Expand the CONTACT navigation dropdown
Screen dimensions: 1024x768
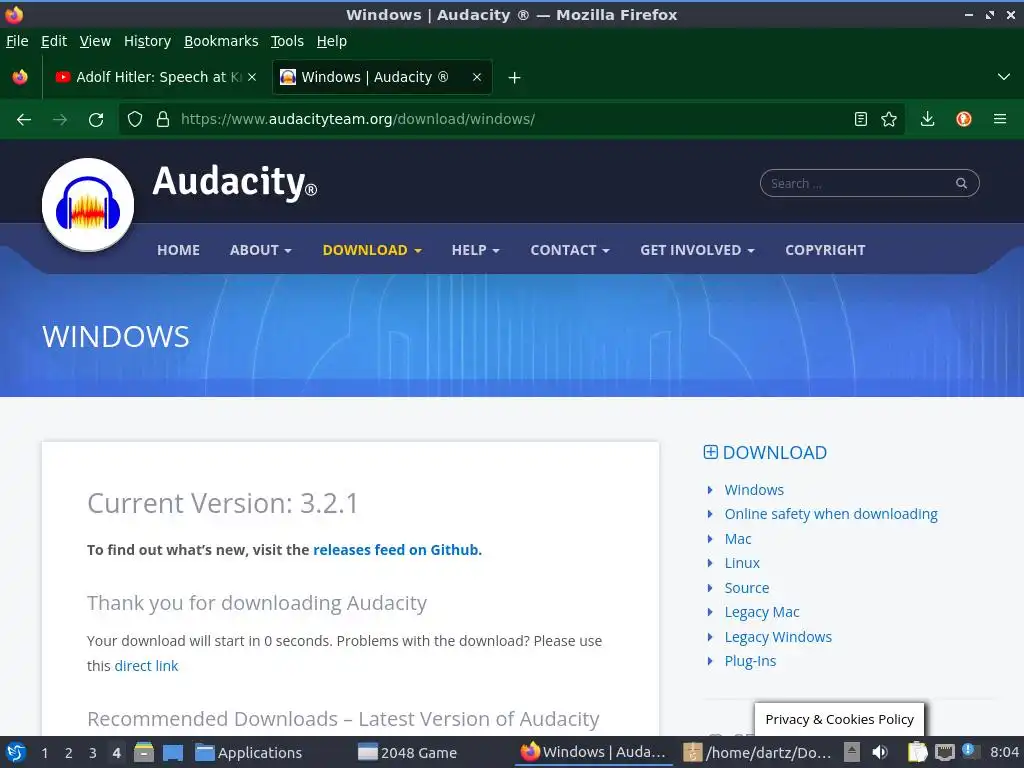(569, 250)
